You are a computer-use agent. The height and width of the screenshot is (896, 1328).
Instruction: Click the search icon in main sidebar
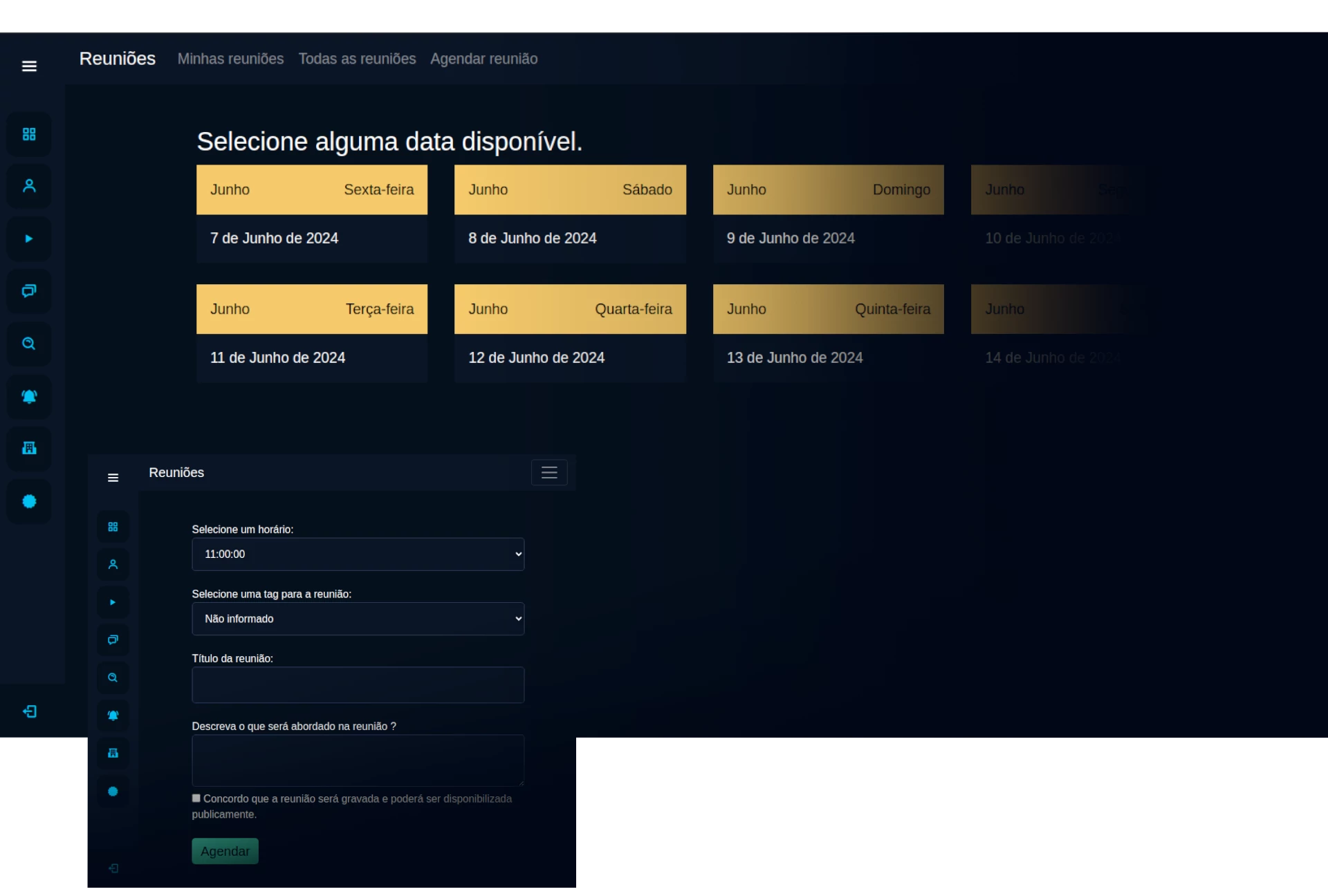pyautogui.click(x=29, y=344)
